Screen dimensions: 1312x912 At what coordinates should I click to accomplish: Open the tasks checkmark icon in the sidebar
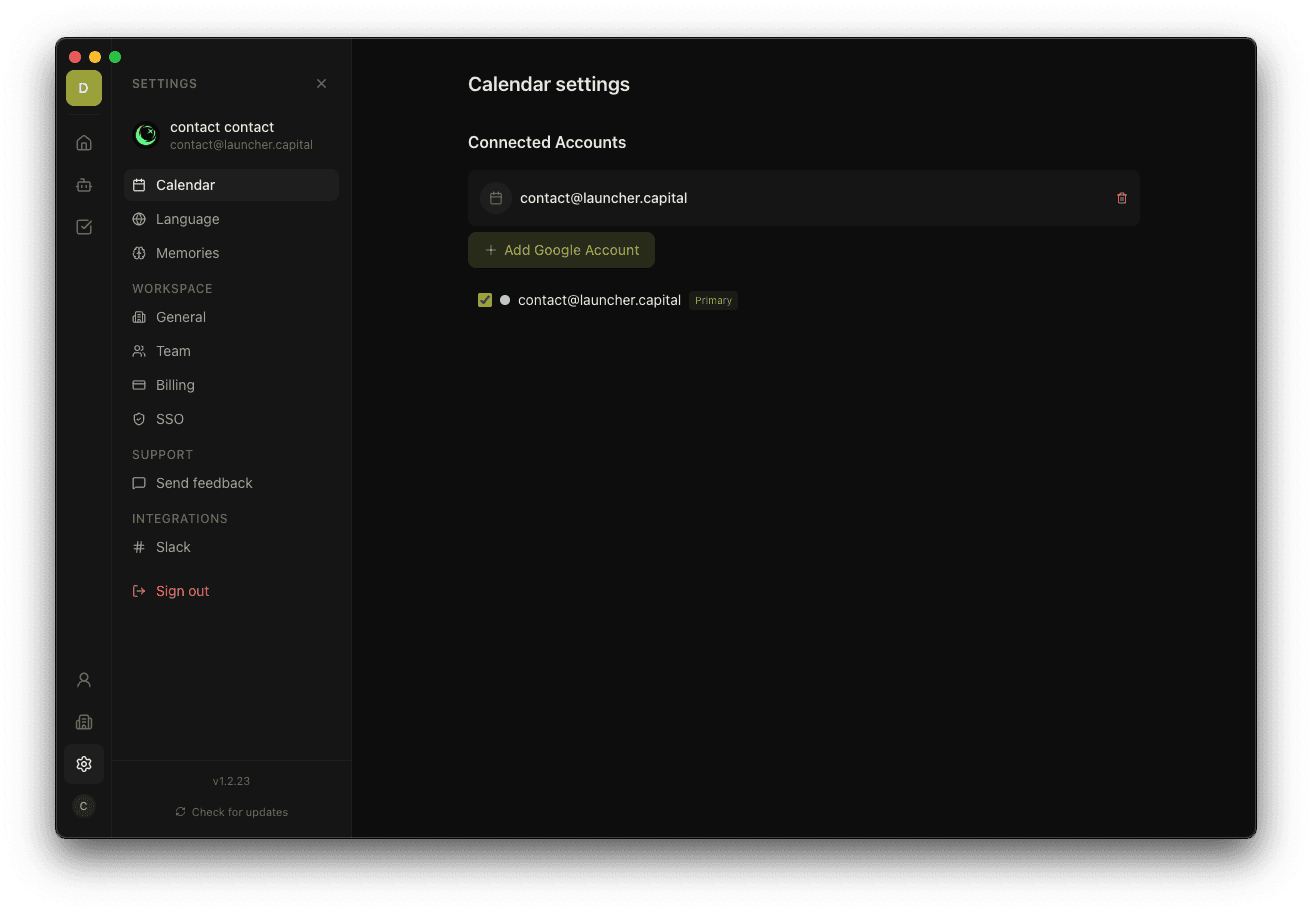pos(84,227)
